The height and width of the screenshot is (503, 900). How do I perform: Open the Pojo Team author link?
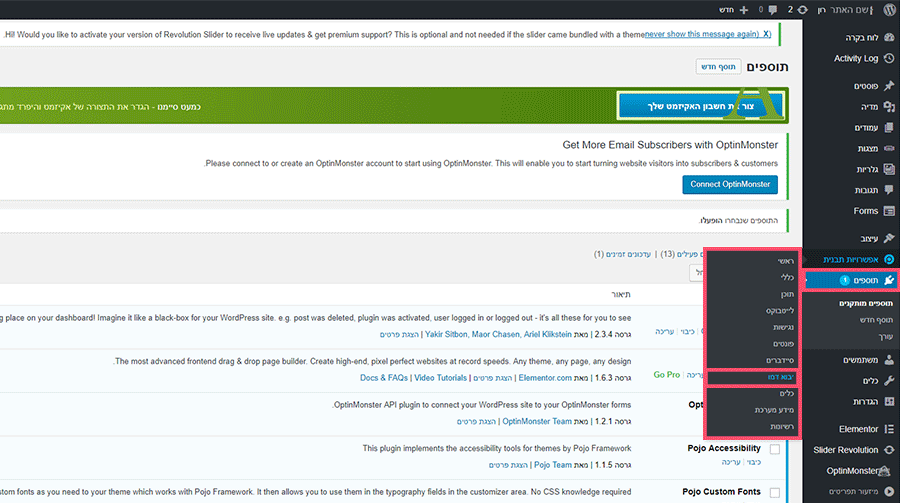click(553, 465)
